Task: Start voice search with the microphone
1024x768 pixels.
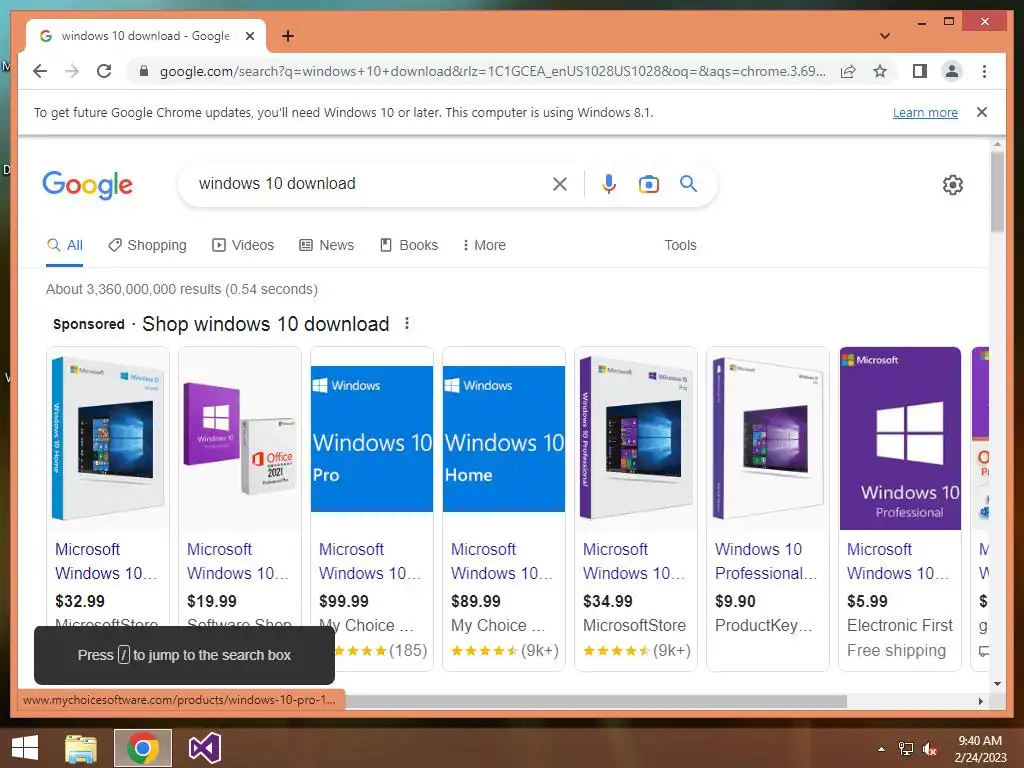Action: pos(609,184)
